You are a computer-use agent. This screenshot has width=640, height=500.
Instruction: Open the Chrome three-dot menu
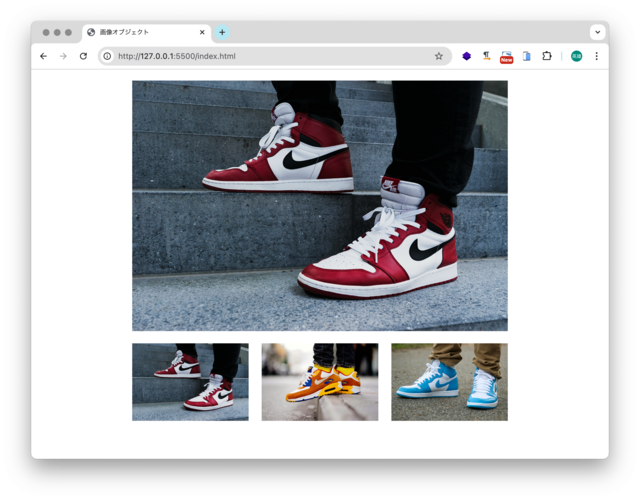pos(596,56)
